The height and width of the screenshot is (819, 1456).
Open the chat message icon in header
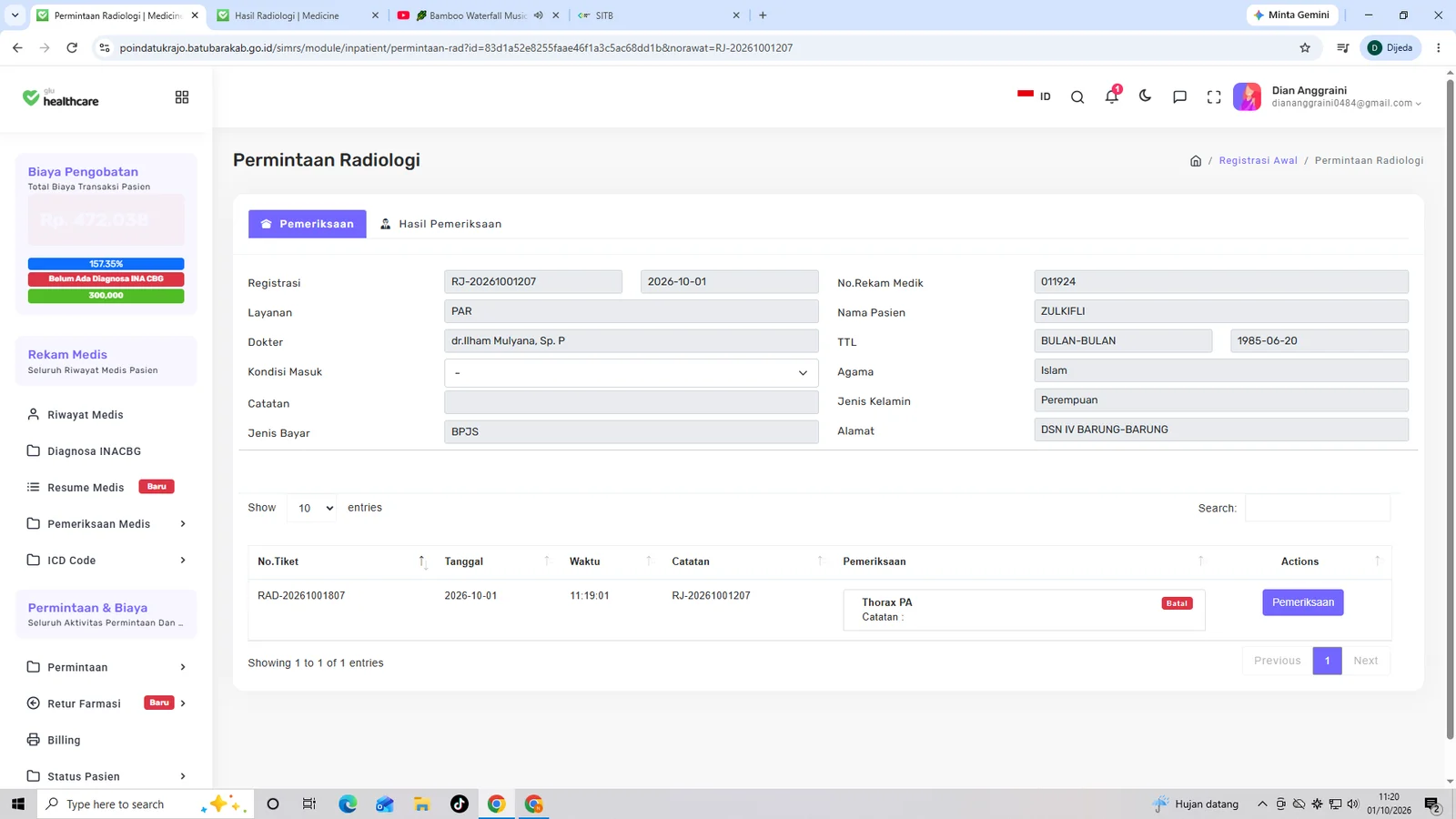click(1180, 97)
